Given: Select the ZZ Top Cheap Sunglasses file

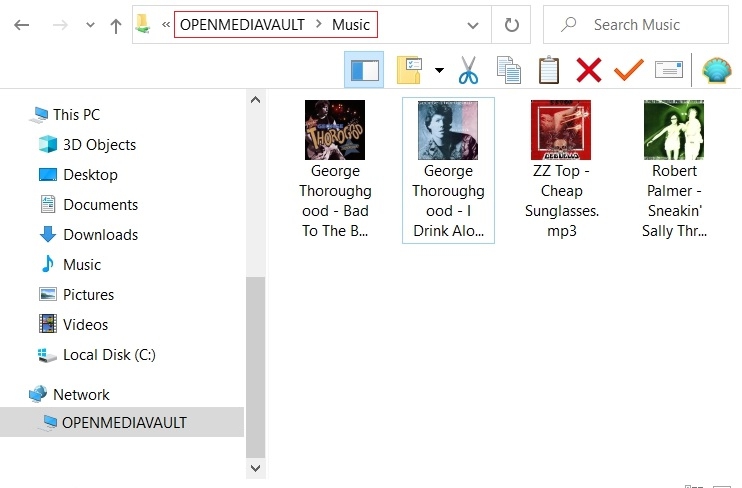Looking at the screenshot, I should (561, 170).
